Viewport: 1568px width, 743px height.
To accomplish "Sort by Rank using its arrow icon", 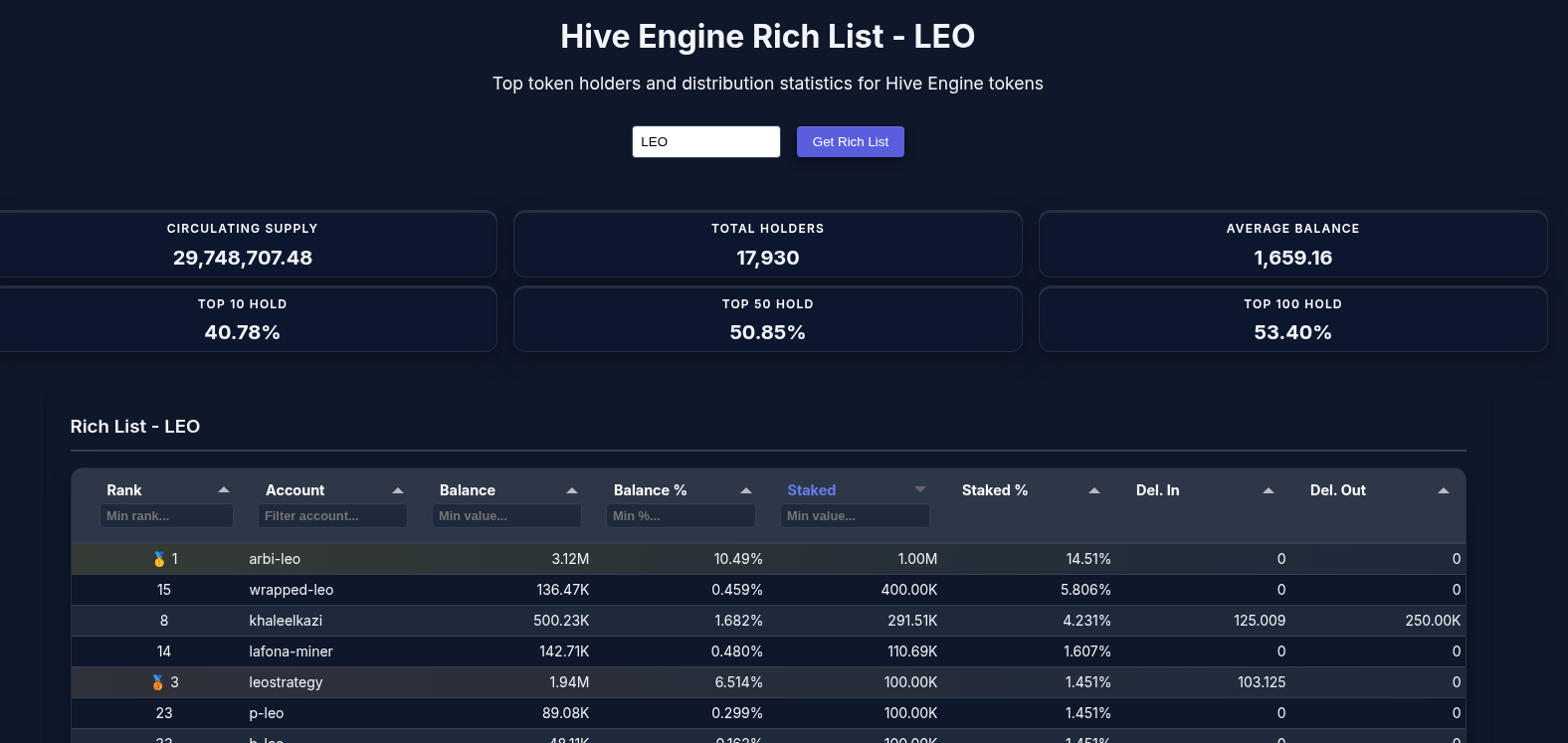I will [224, 490].
